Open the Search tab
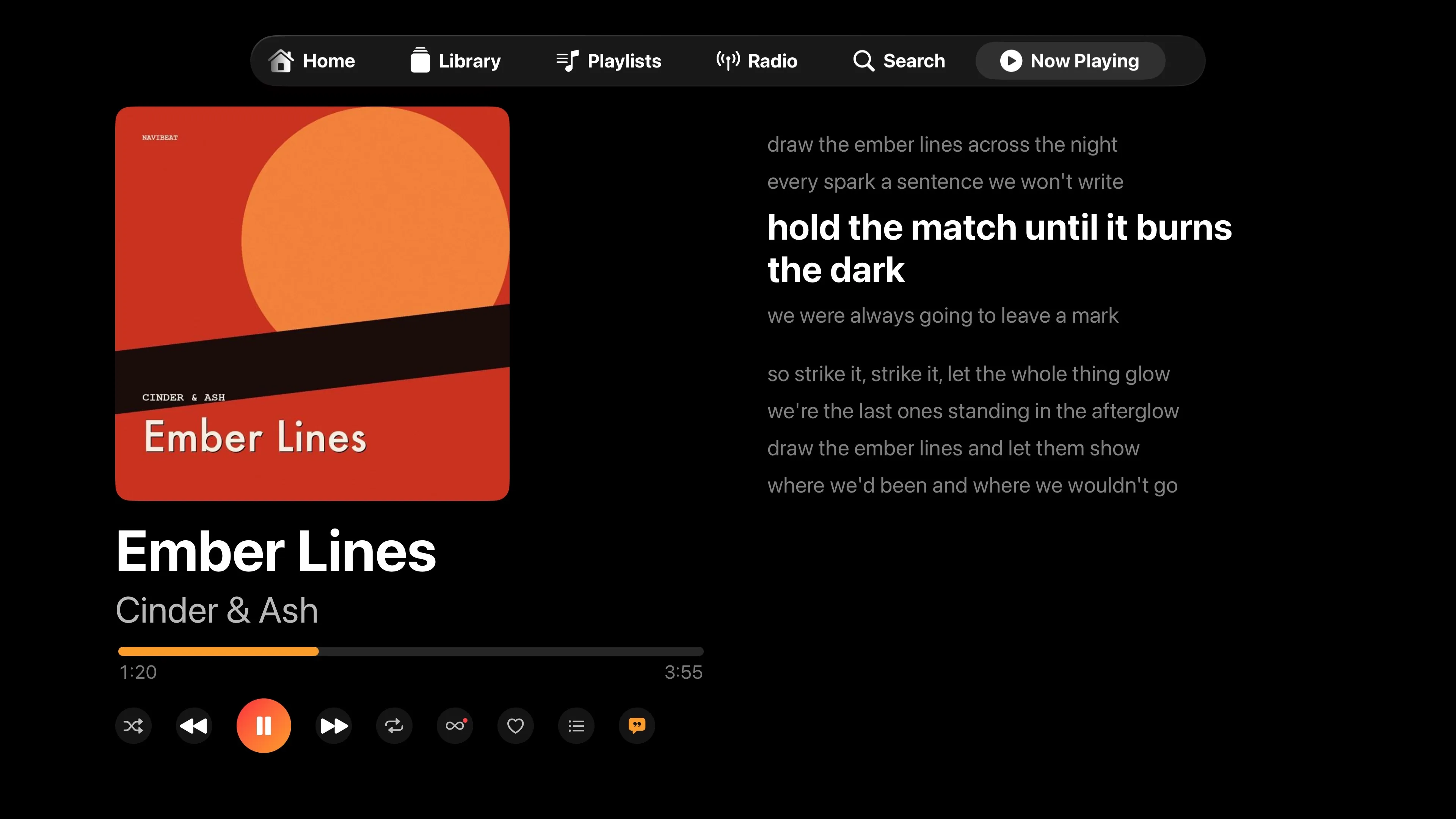 (899, 61)
